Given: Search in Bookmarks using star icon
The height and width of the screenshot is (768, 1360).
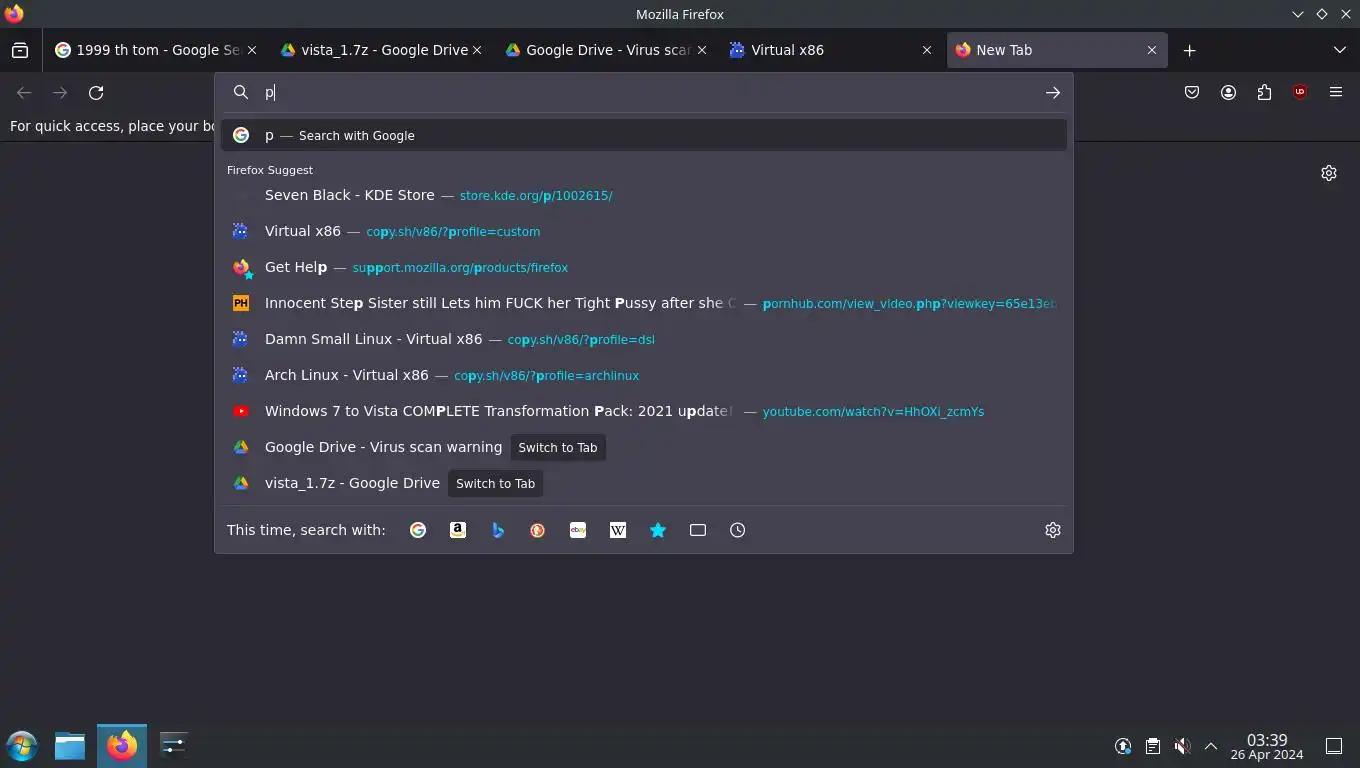Looking at the screenshot, I should [658, 530].
